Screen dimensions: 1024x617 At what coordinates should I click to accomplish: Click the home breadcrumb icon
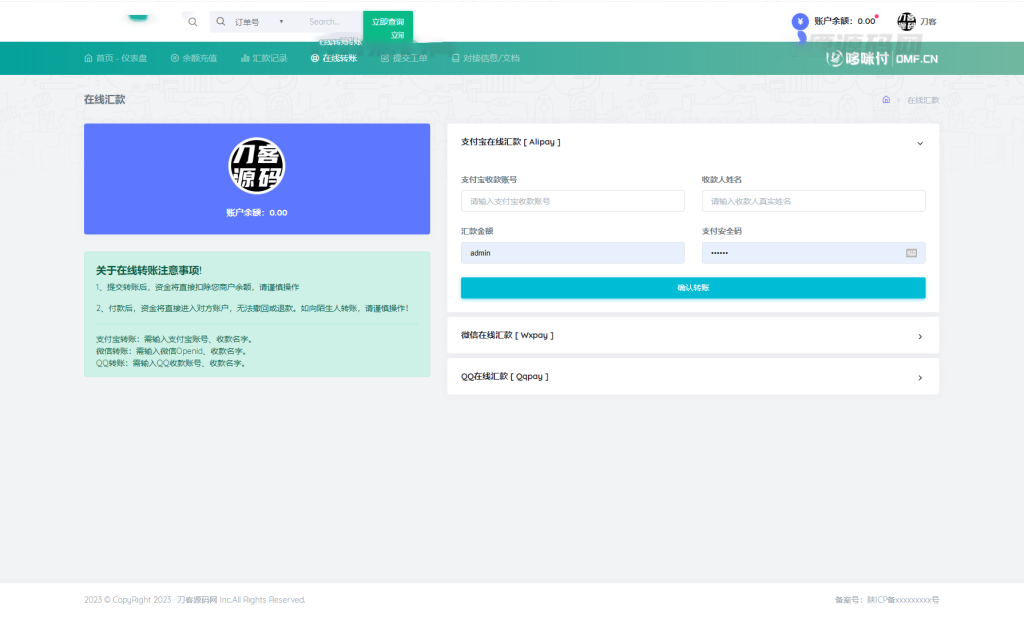pyautogui.click(x=886, y=100)
